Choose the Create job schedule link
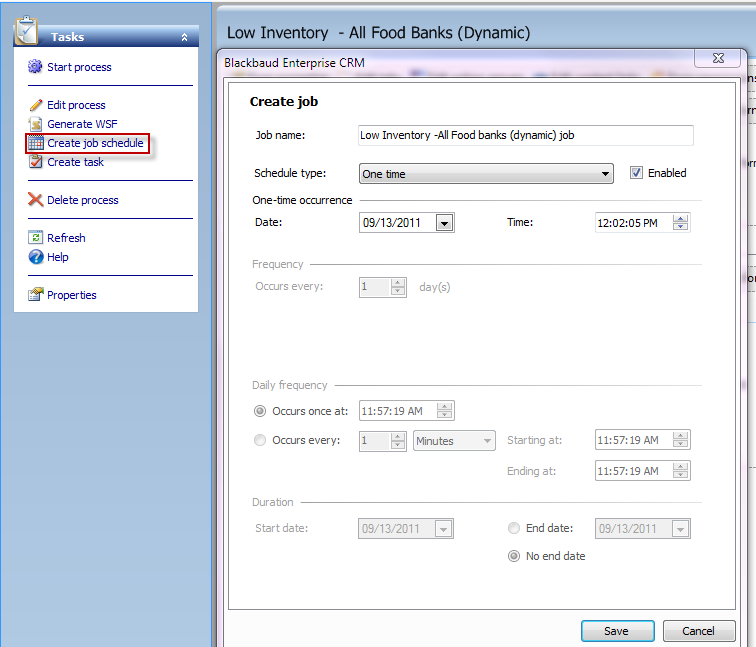Image resolution: width=756 pixels, height=647 pixels. click(x=95, y=143)
